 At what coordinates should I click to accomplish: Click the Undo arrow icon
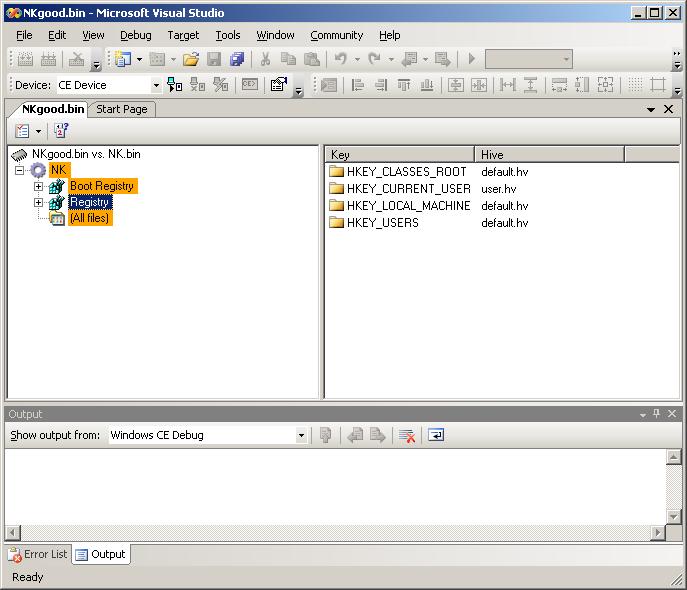(x=341, y=59)
